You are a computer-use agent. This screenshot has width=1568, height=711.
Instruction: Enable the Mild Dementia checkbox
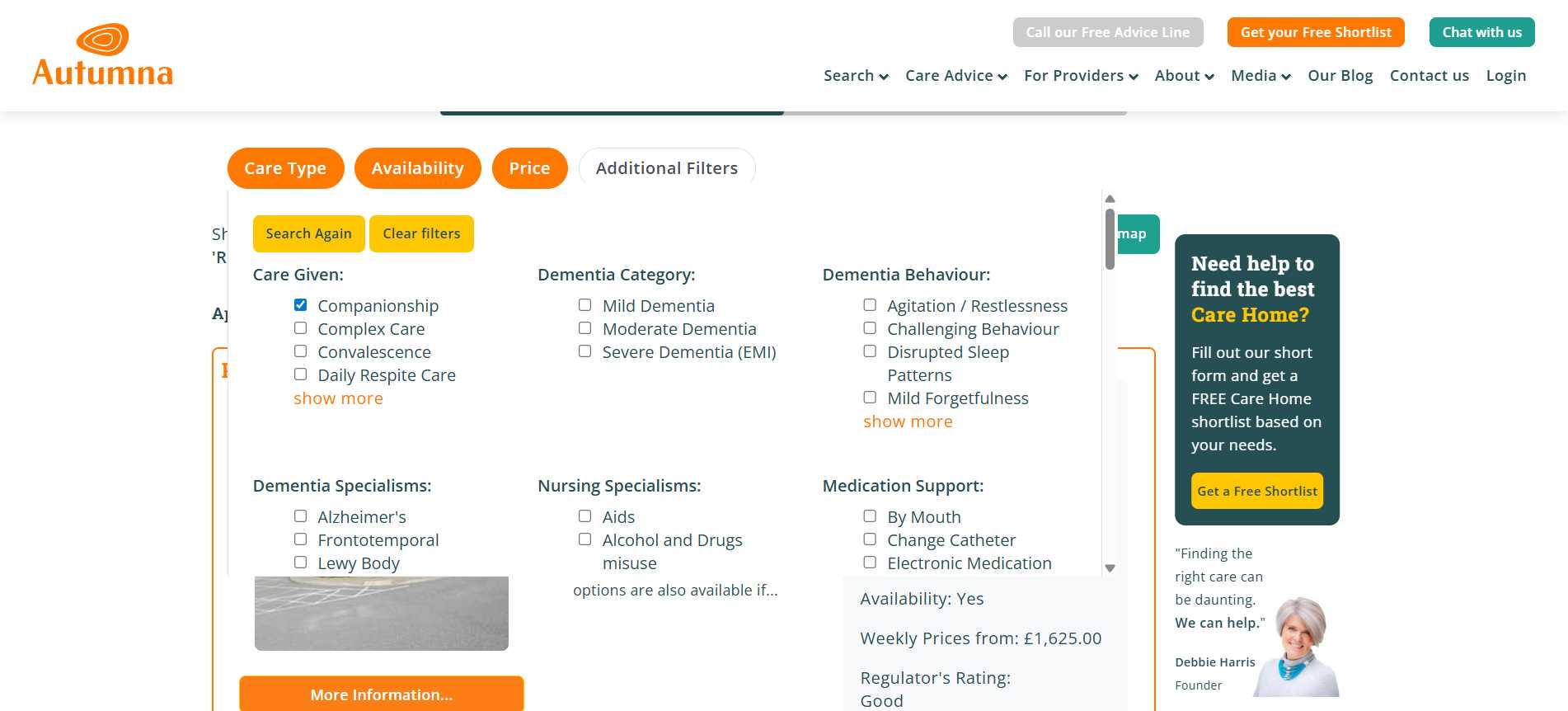point(585,305)
